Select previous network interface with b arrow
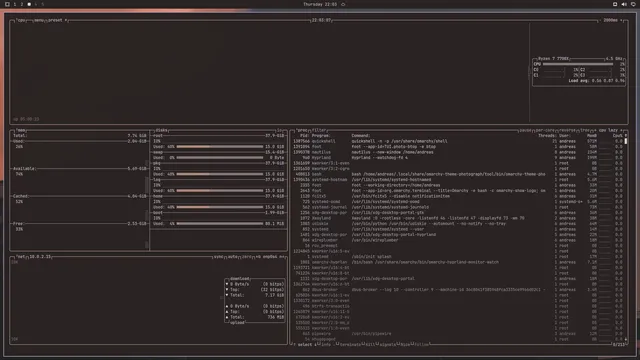Screen dimensions: 640x360 pos(258,257)
